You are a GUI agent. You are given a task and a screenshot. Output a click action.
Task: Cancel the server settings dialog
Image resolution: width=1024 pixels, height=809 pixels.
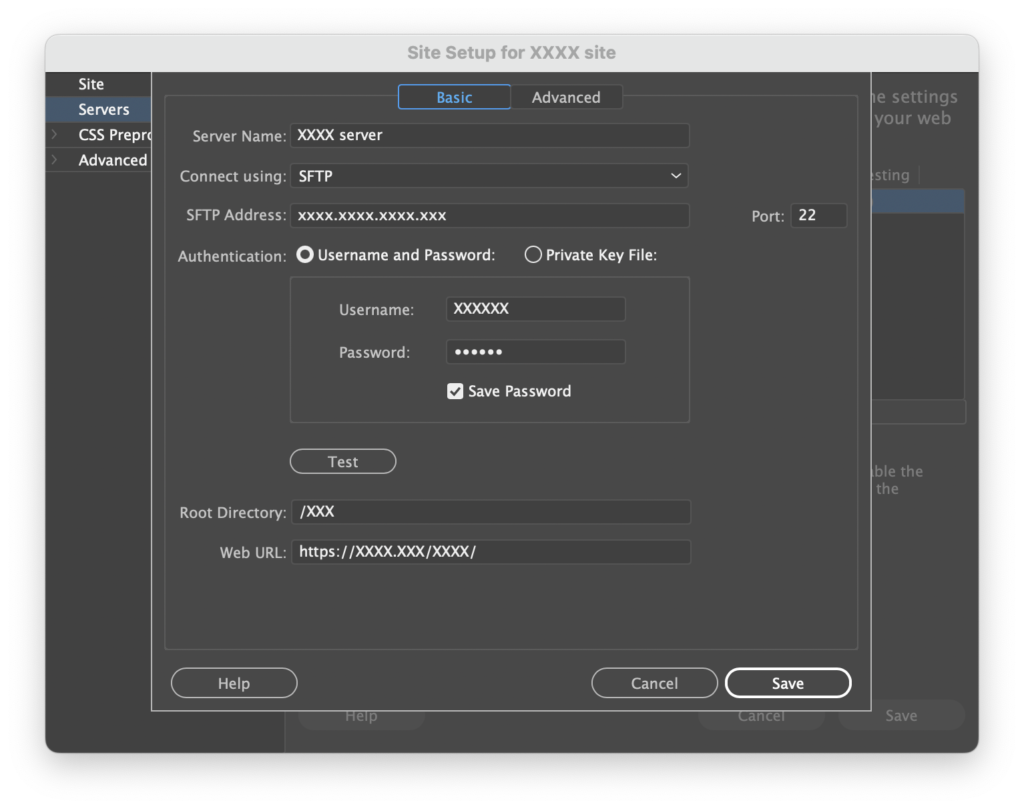(654, 683)
